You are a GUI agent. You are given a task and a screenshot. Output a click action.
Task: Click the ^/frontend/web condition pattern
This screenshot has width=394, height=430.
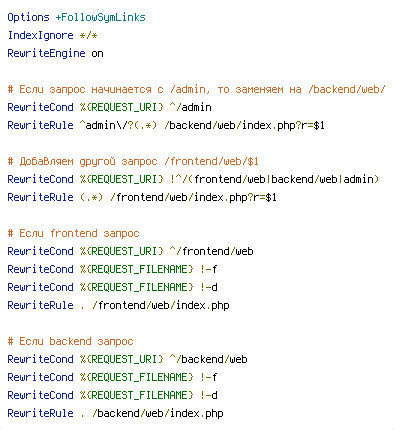[x=211, y=251]
